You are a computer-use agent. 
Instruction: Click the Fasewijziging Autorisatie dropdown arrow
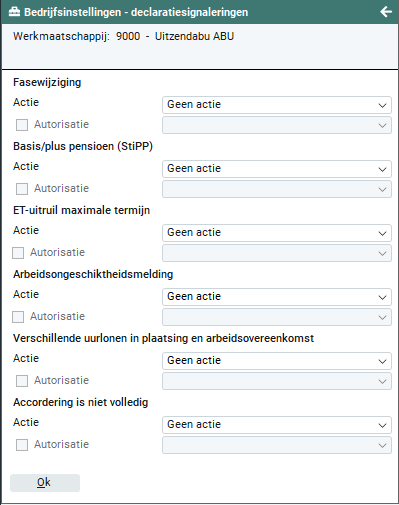tap(382, 126)
